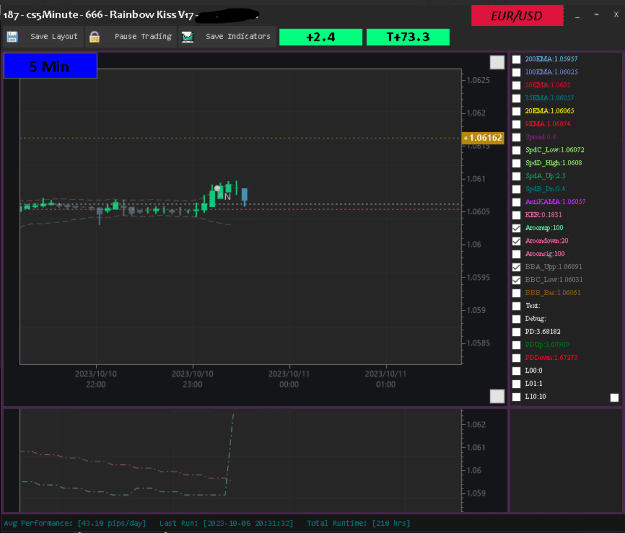The image size is (625, 533).
Task: Click the Save Indicators chart icon
Action: coord(187,37)
